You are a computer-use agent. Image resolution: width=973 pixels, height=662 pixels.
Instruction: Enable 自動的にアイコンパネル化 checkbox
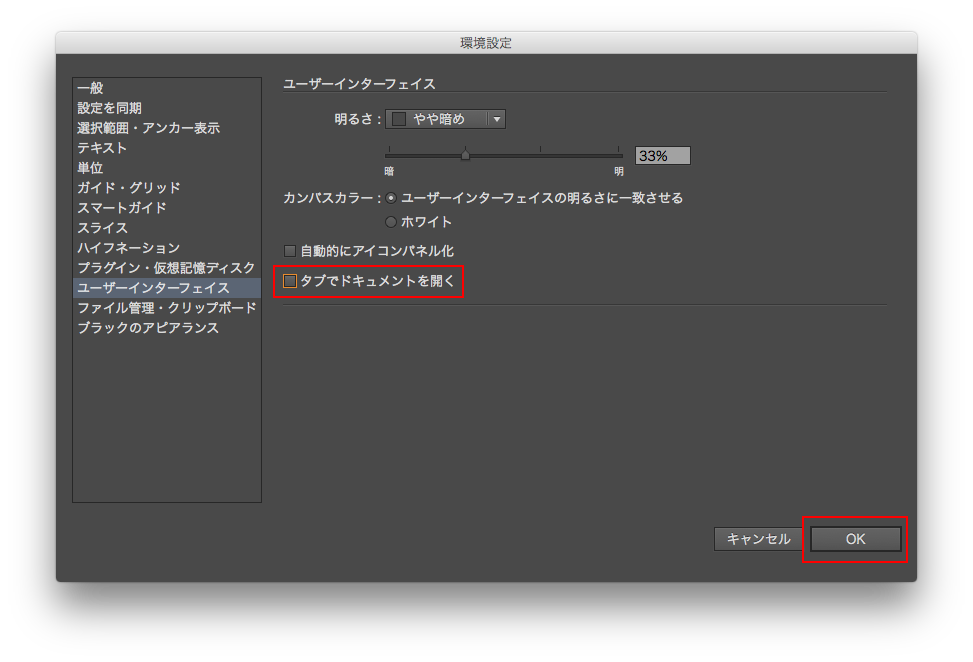tap(290, 251)
